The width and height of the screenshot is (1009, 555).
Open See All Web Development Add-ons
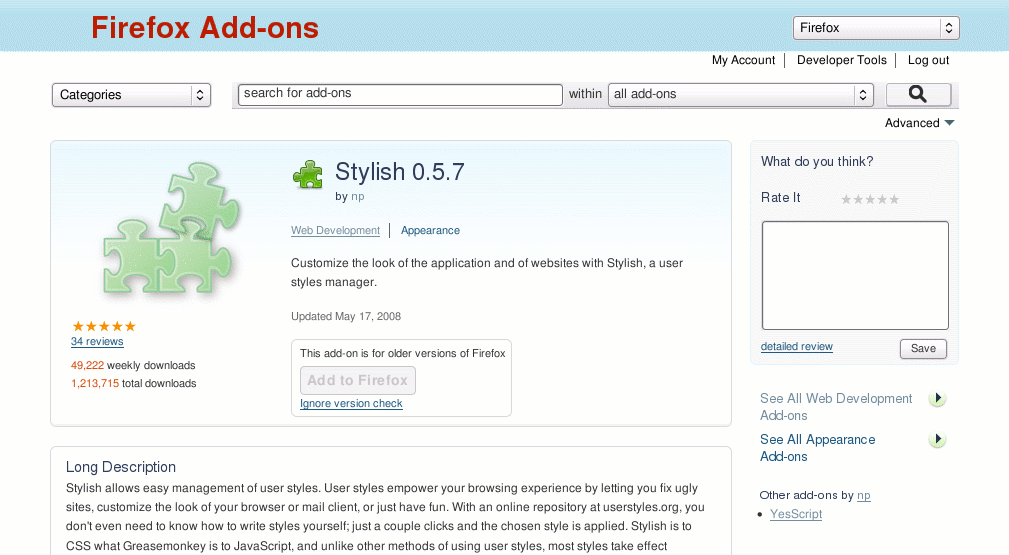(x=836, y=407)
